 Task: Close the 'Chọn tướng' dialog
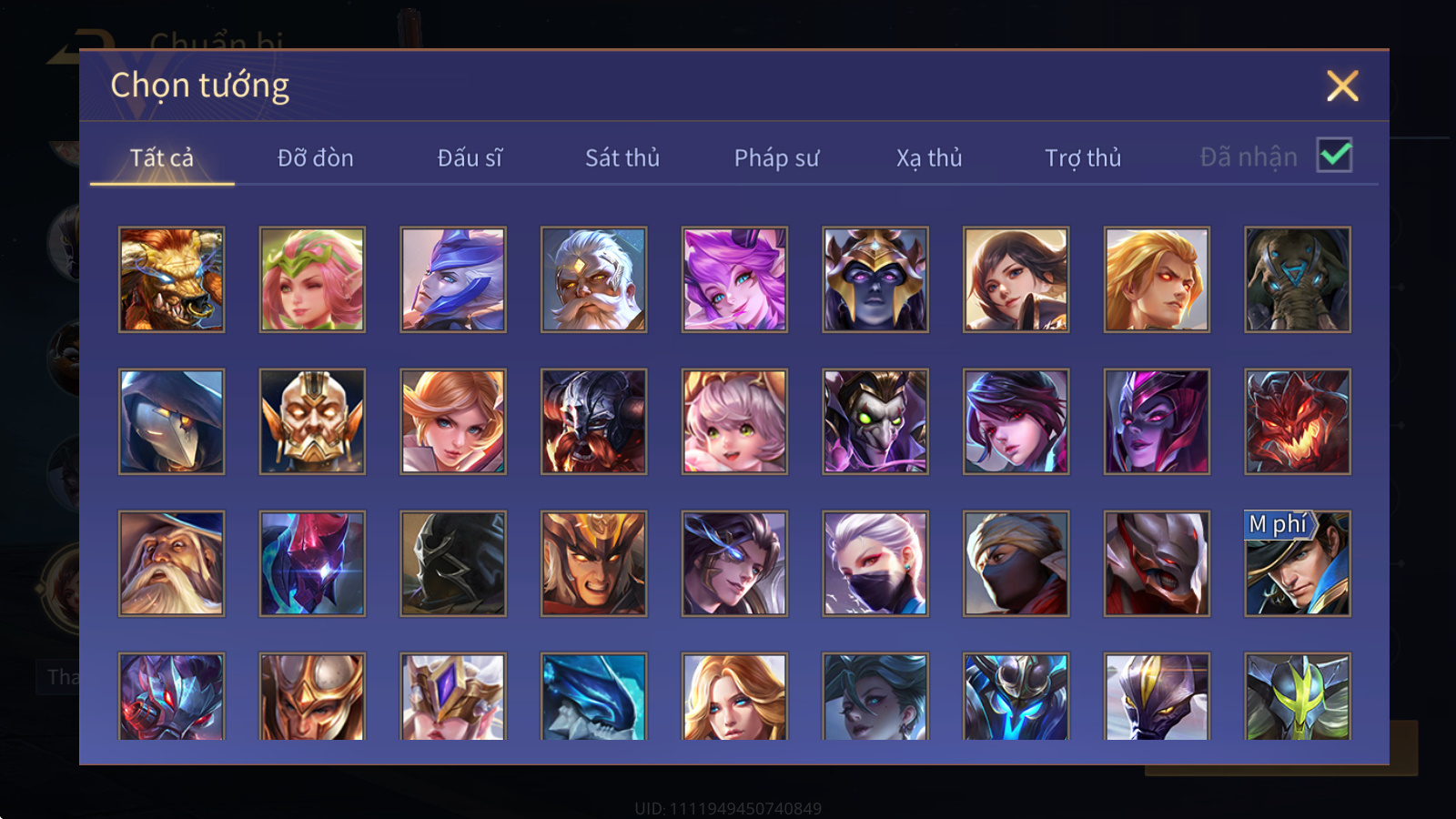pos(1342,86)
